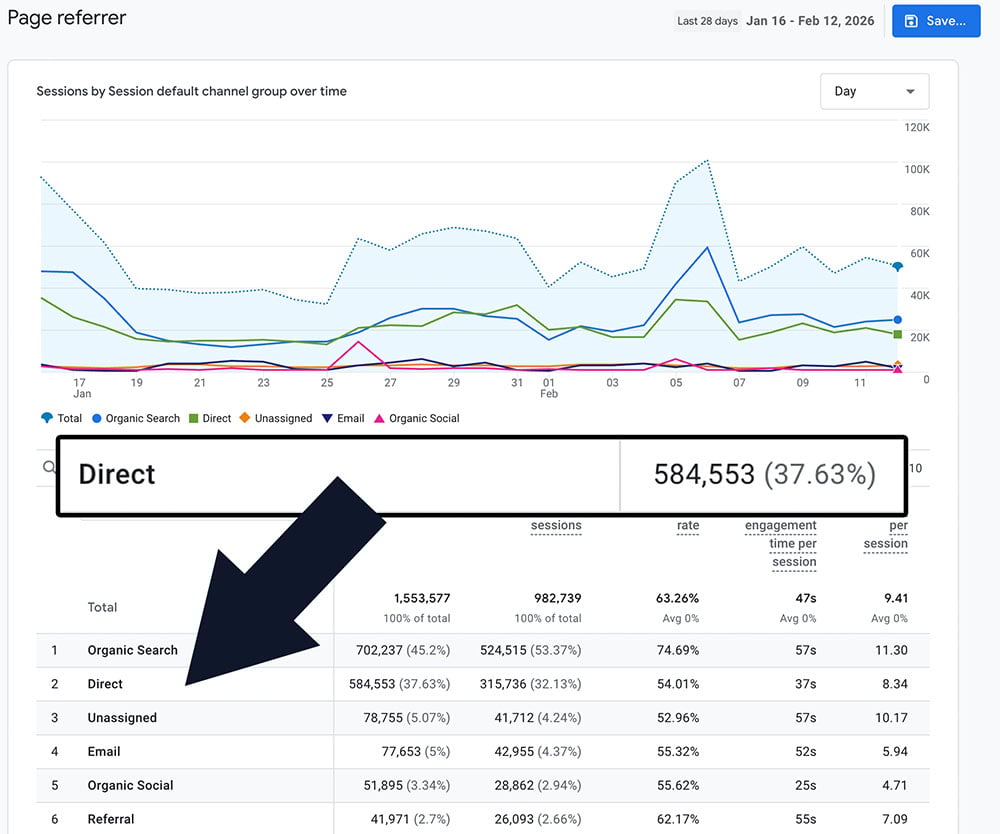Screen dimensions: 1000x834
Task: Click the Email channel row
Action: pos(104,752)
